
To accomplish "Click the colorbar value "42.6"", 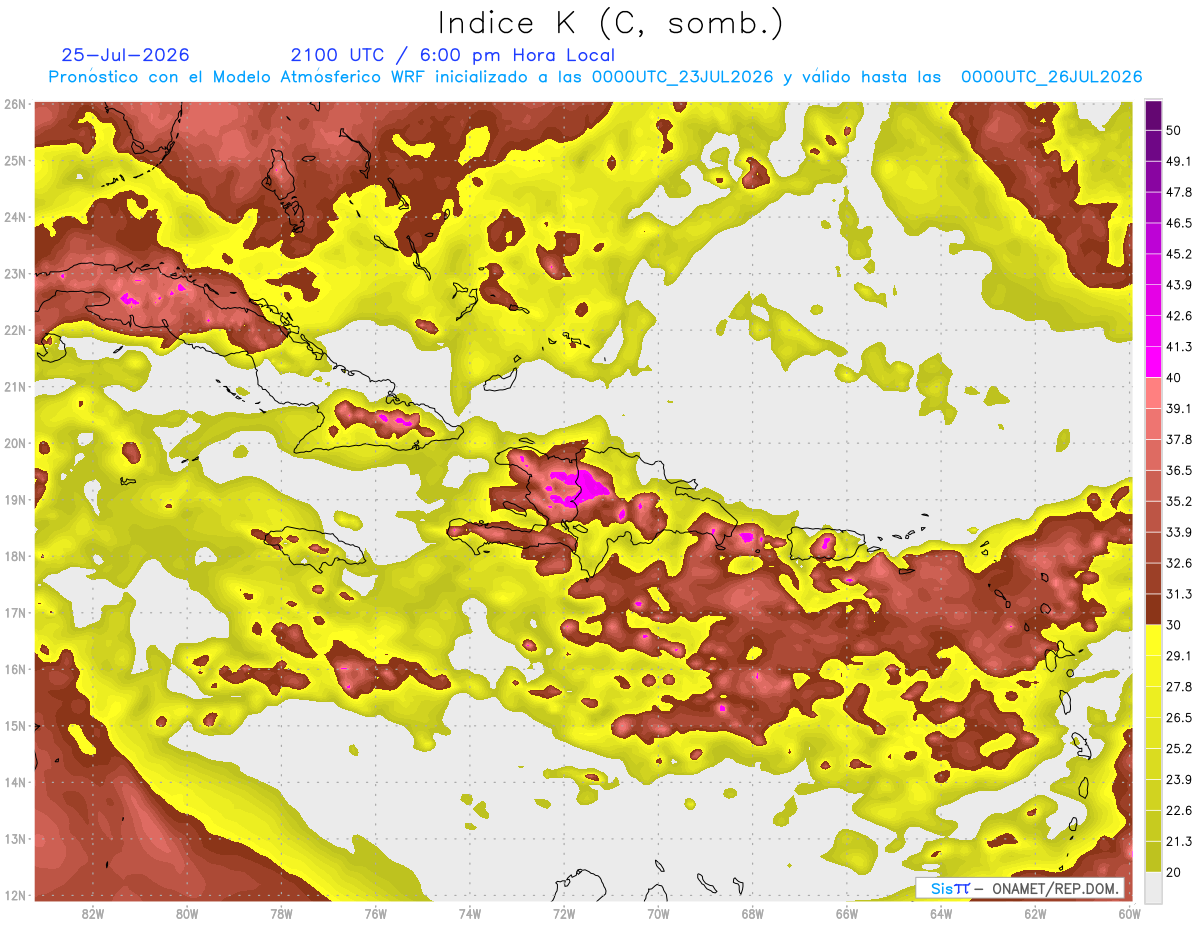I will coord(1179,316).
